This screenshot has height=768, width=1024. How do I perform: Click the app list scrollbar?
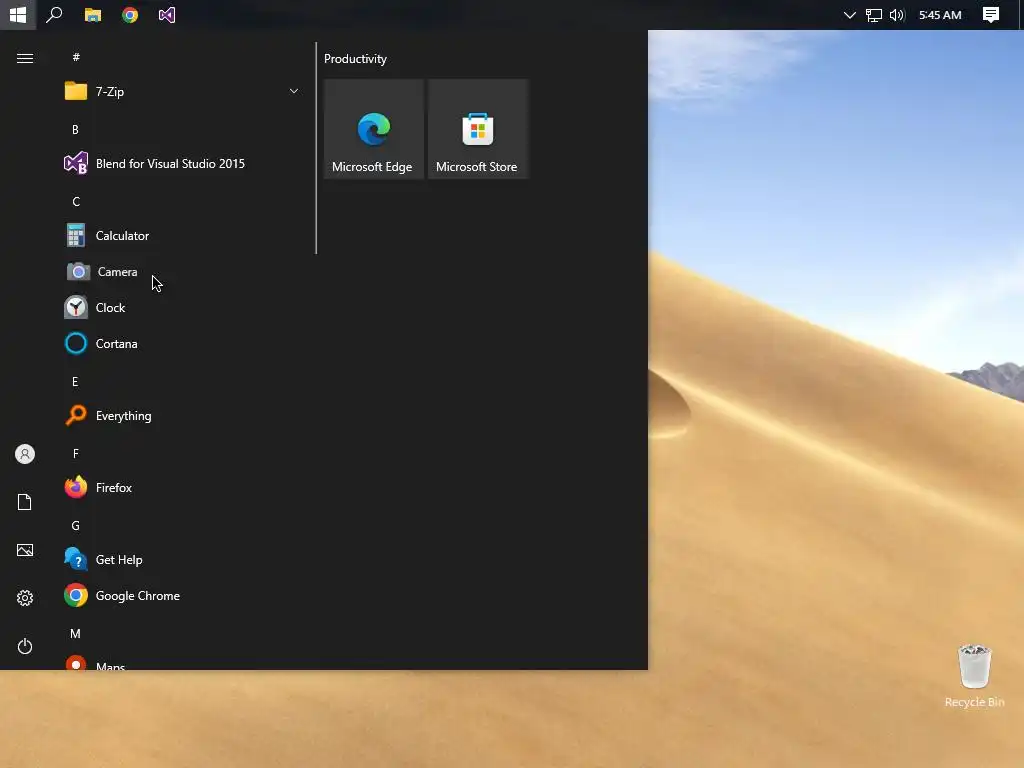(316, 148)
